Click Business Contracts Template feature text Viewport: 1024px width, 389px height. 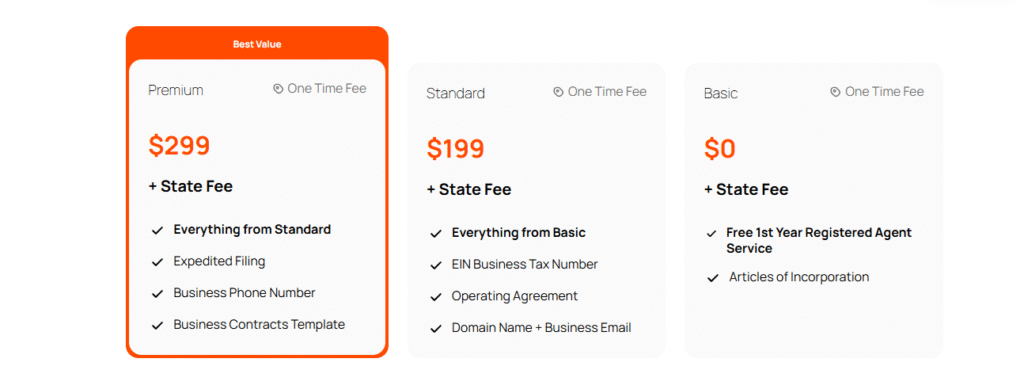(x=259, y=324)
